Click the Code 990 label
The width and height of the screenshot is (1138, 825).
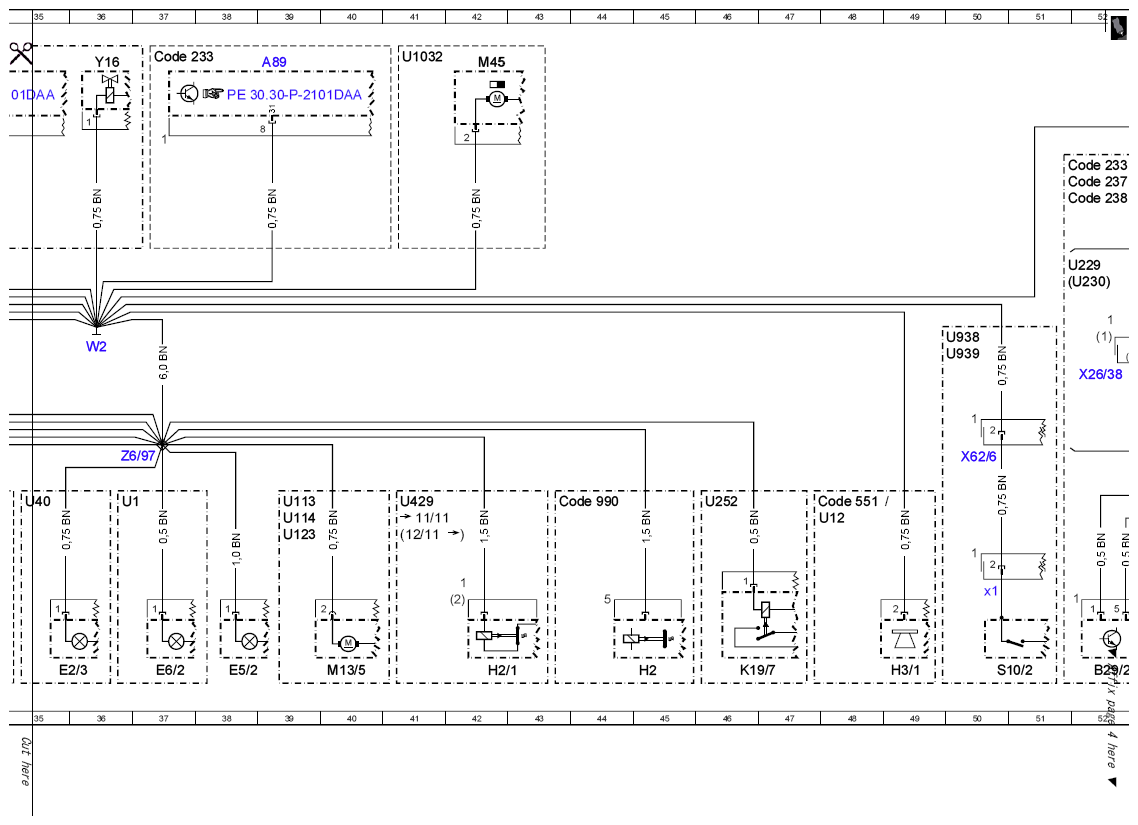pyautogui.click(x=589, y=501)
